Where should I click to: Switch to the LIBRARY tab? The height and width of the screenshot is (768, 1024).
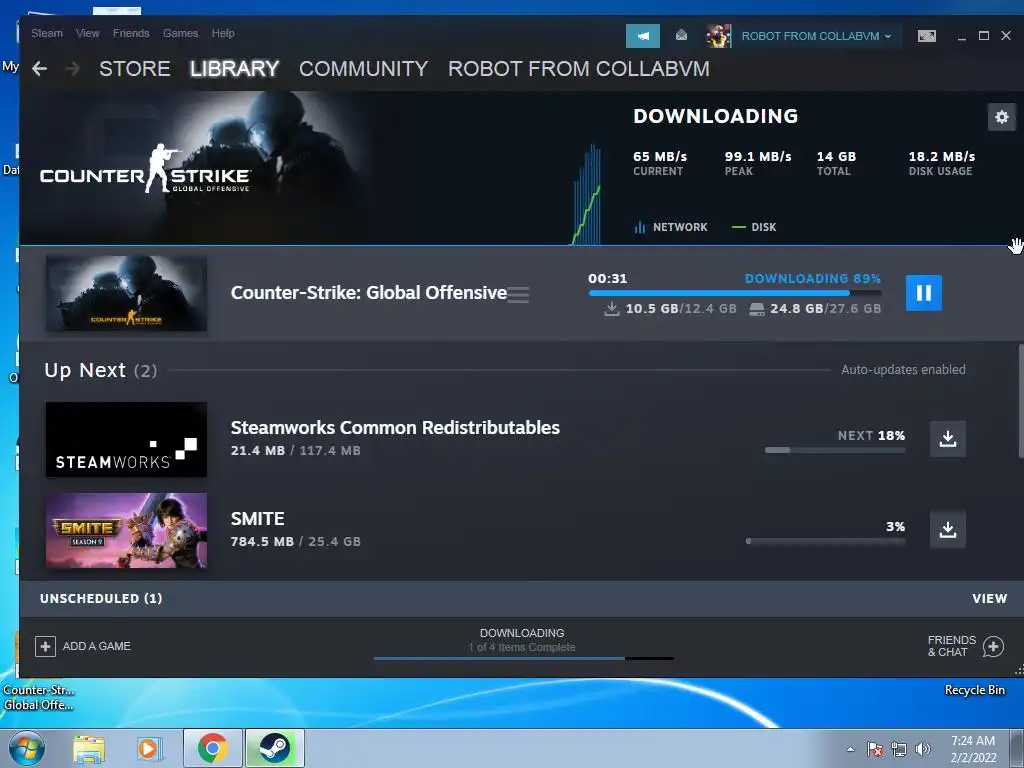[x=234, y=69]
